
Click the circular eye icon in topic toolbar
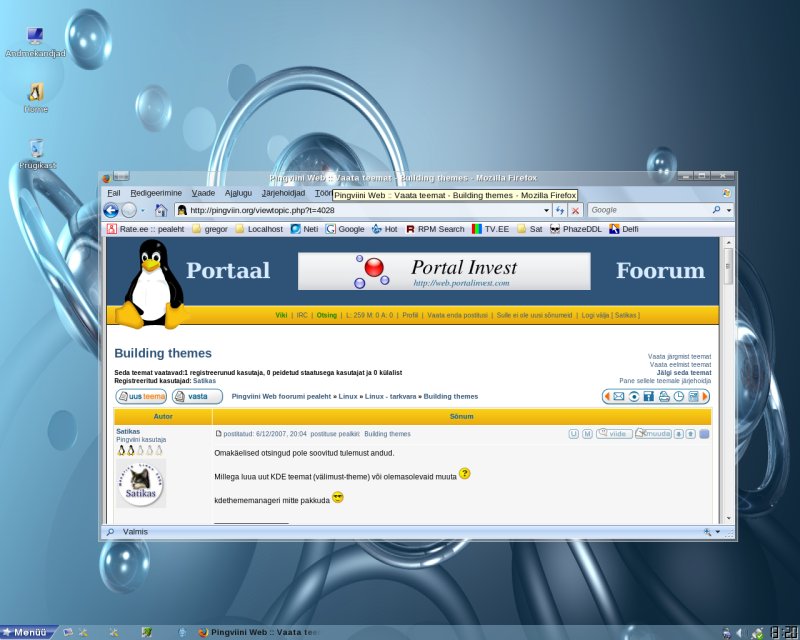(x=634, y=397)
